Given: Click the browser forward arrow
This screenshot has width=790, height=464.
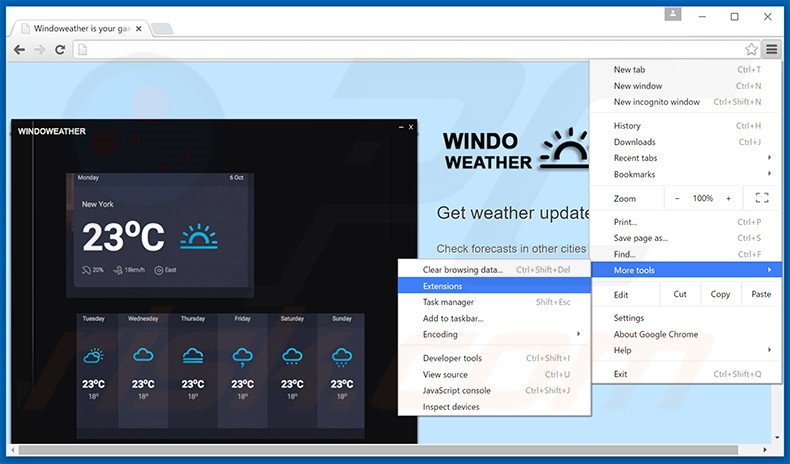Looking at the screenshot, I should coord(39,49).
